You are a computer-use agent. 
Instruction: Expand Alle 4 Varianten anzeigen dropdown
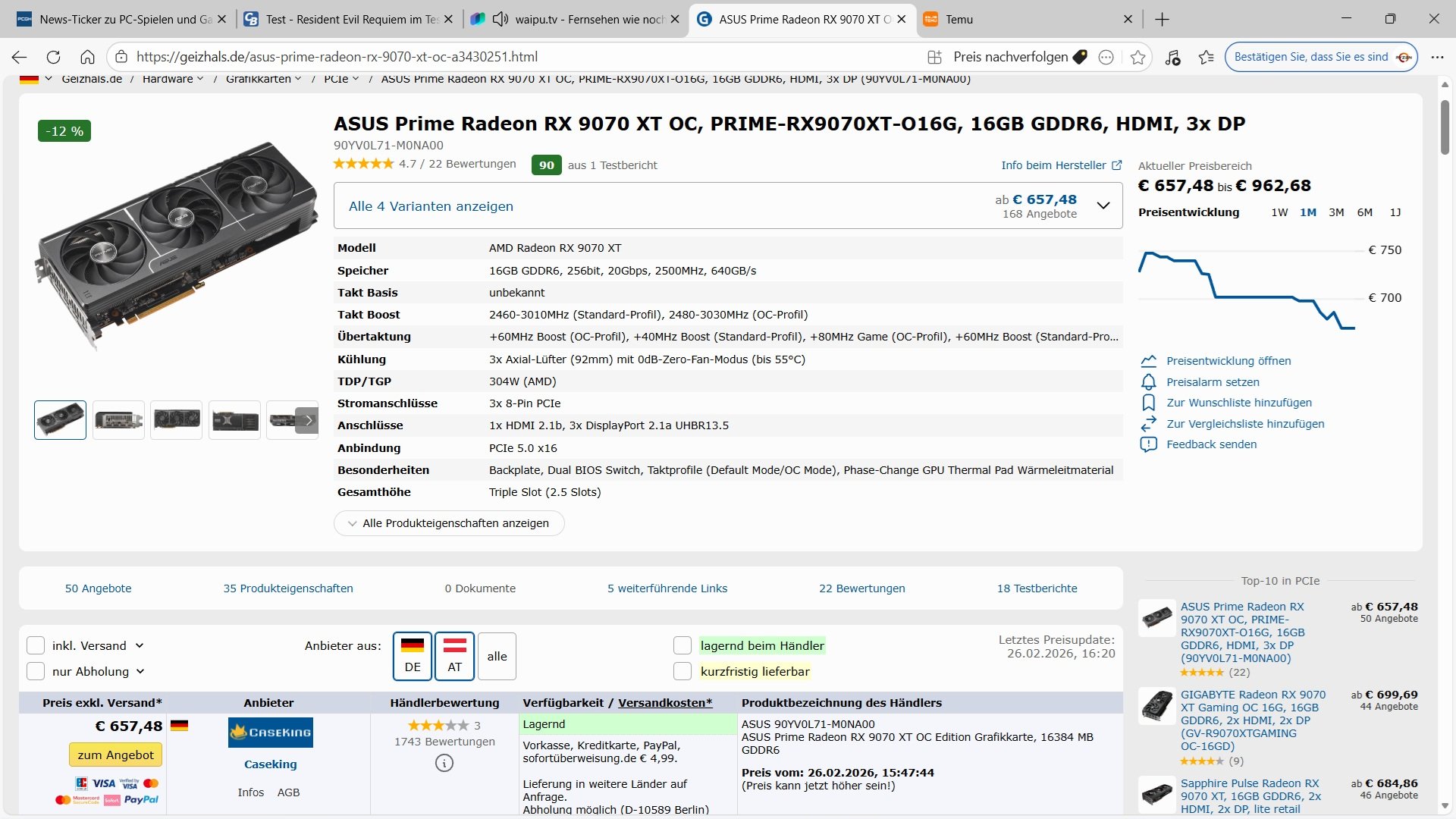[x=1103, y=206]
